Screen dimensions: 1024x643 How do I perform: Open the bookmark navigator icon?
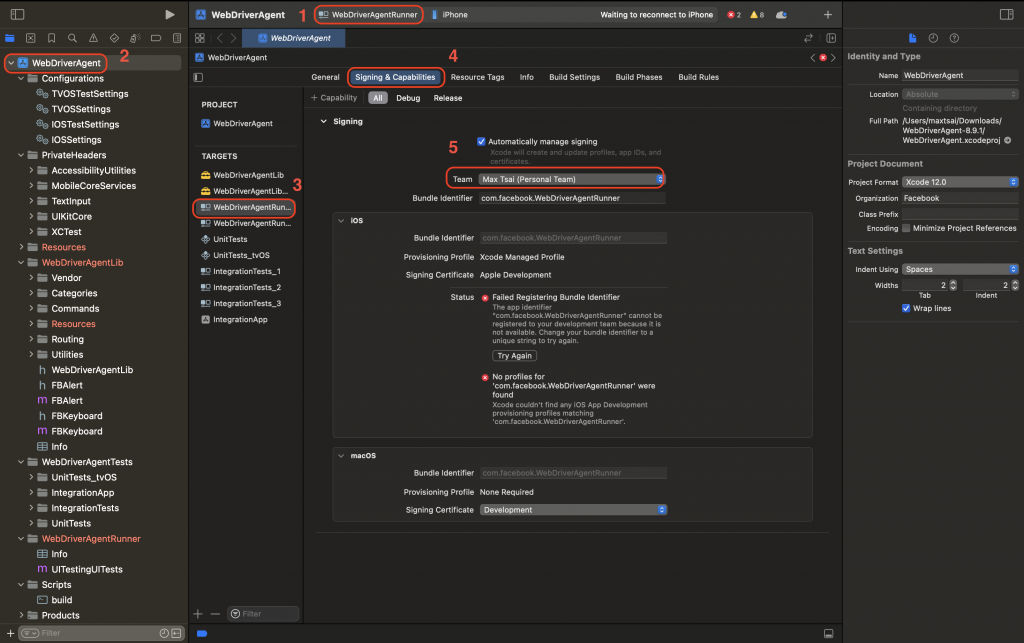[x=52, y=38]
